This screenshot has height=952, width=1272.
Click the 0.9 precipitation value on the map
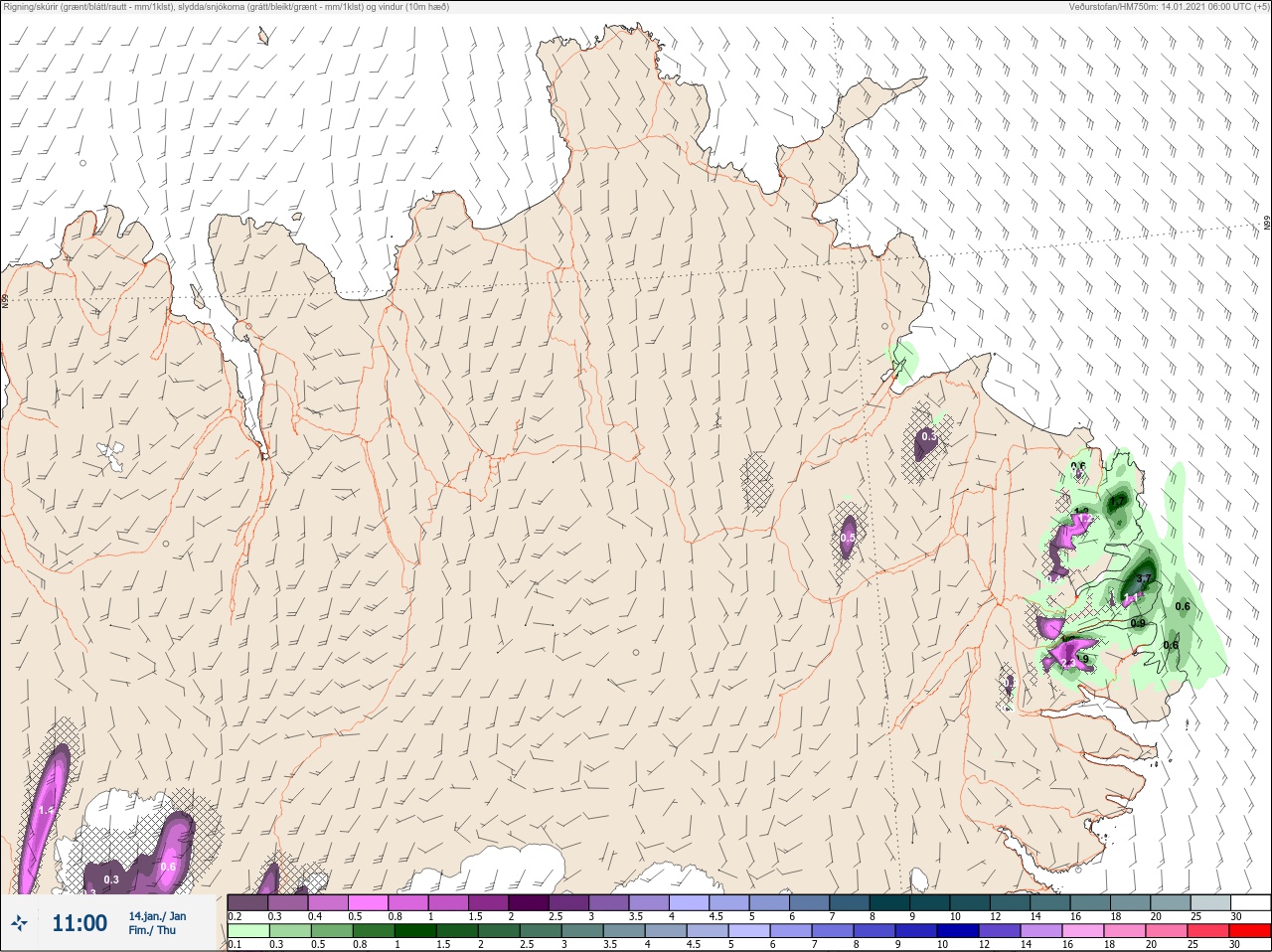(x=1138, y=623)
